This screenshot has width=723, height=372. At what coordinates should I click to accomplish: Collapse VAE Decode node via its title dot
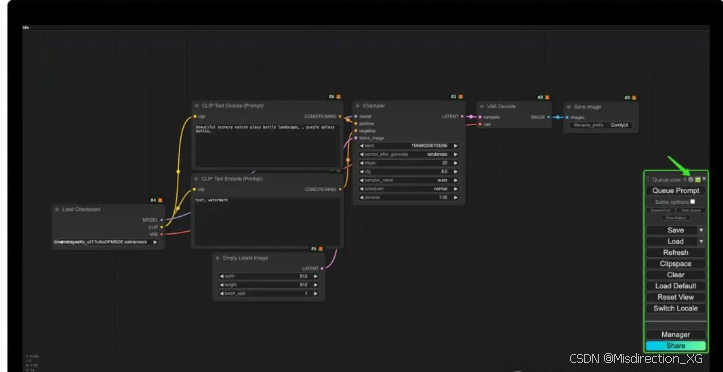[481, 106]
